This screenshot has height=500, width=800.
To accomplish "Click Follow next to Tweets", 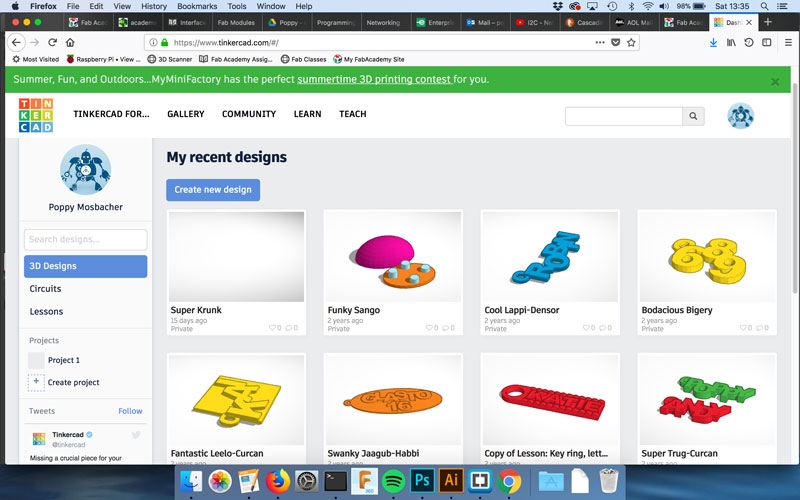I will coord(130,411).
